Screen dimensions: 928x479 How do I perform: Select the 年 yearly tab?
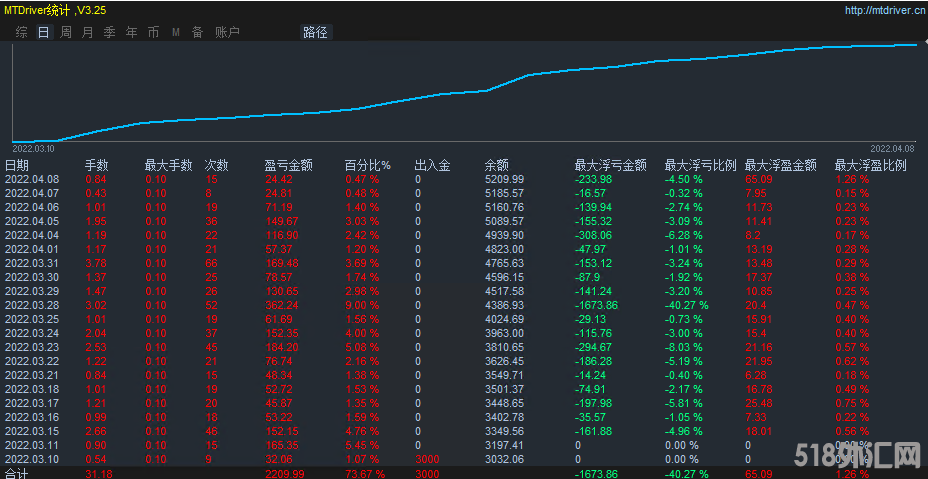pyautogui.click(x=131, y=32)
